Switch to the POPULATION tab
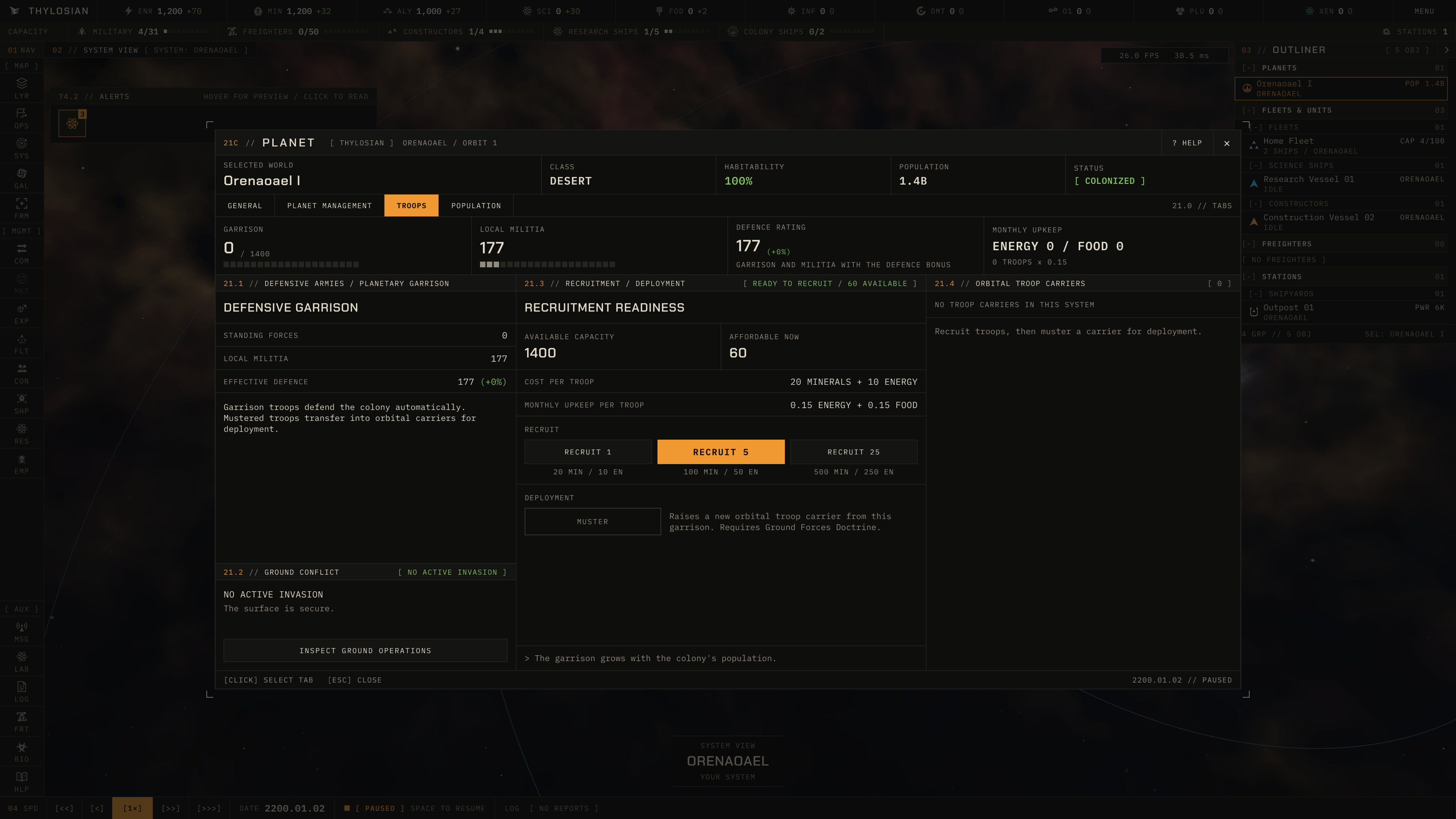1456x819 pixels. click(476, 206)
